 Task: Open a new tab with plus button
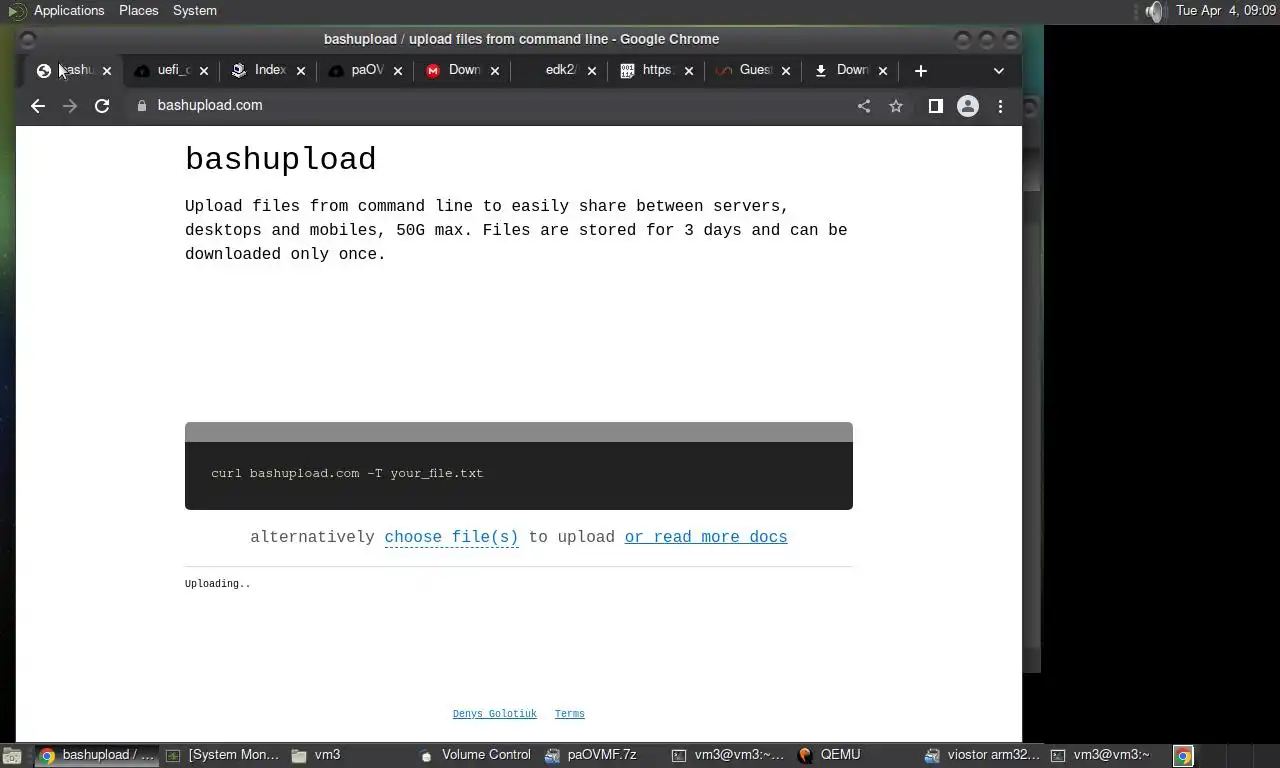(921, 71)
